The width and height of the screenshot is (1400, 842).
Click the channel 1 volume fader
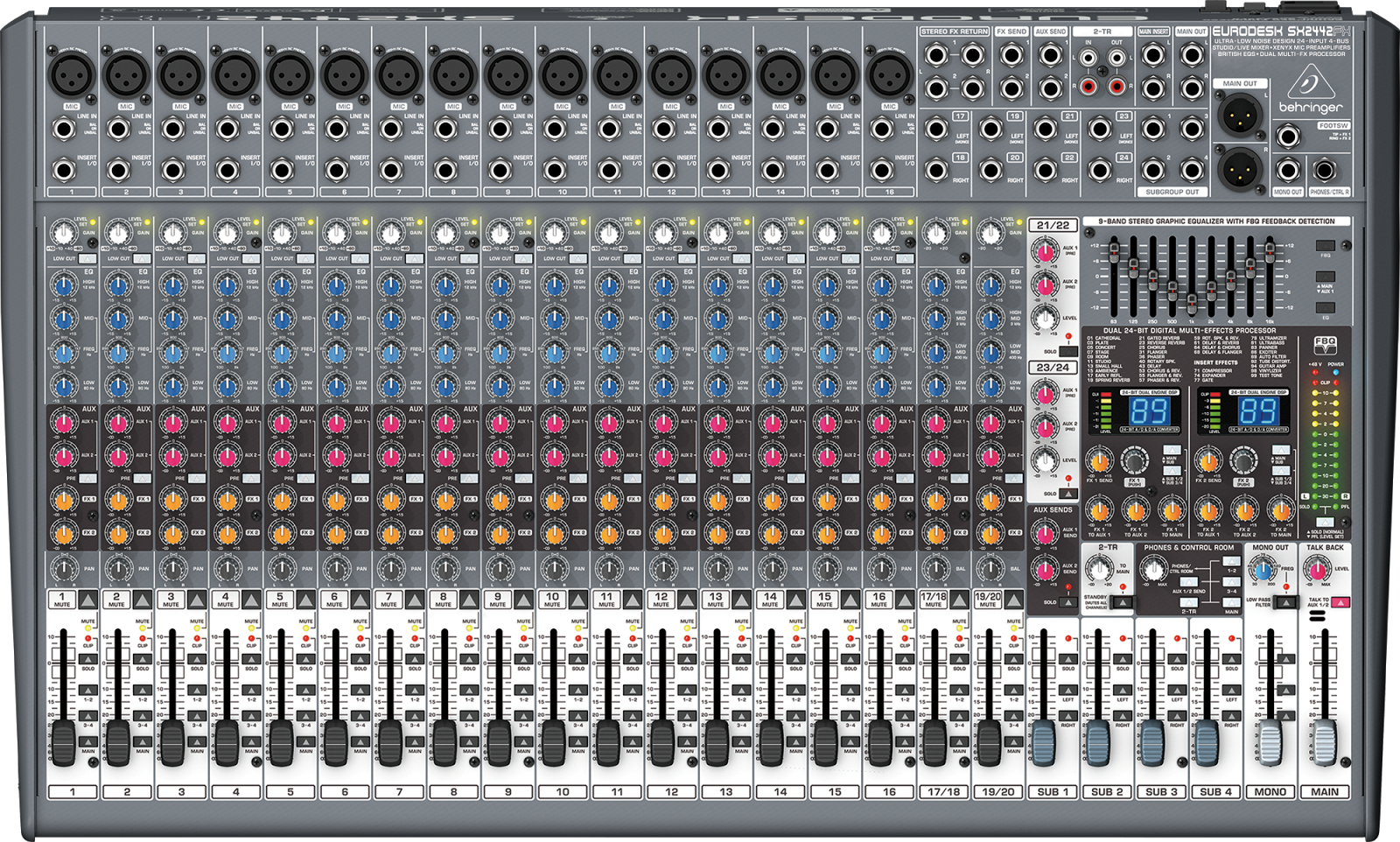[x=63, y=744]
